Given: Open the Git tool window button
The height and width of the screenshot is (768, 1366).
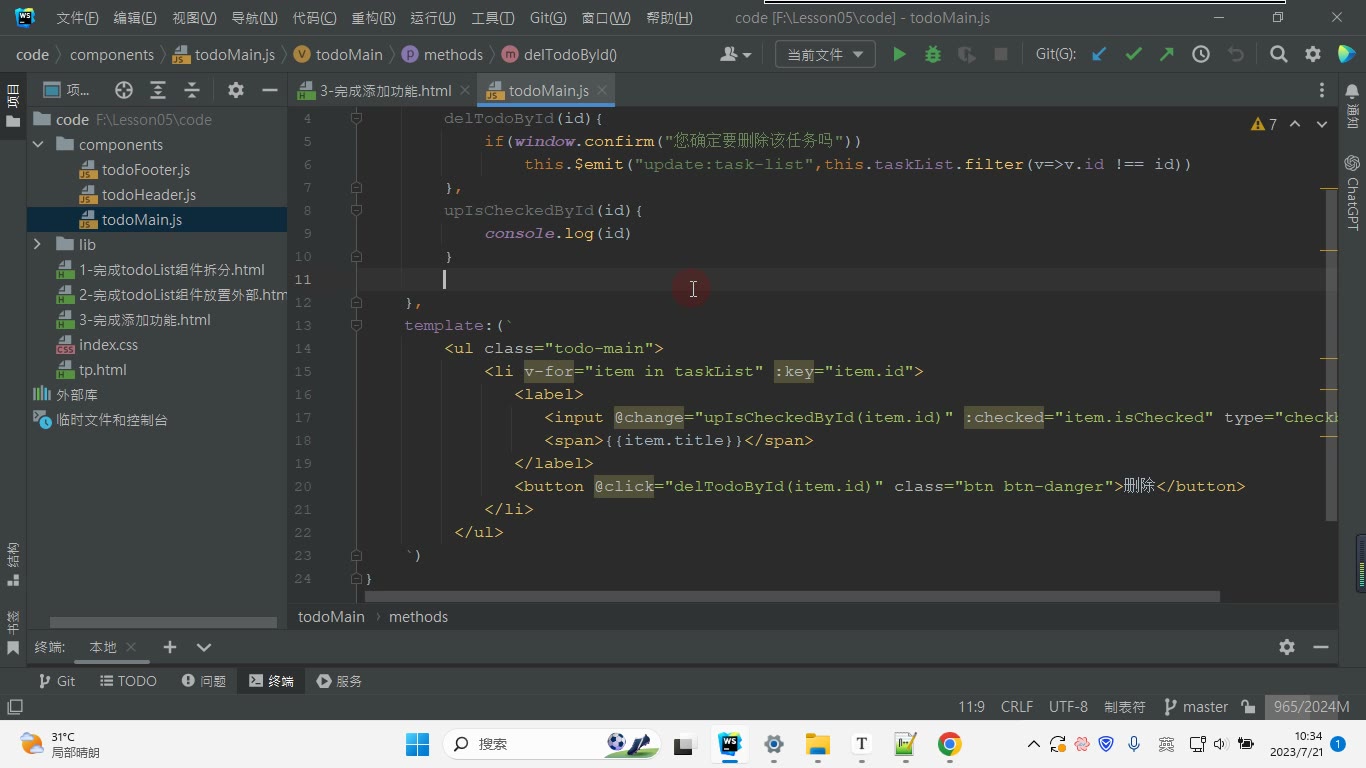Looking at the screenshot, I should click(56, 680).
